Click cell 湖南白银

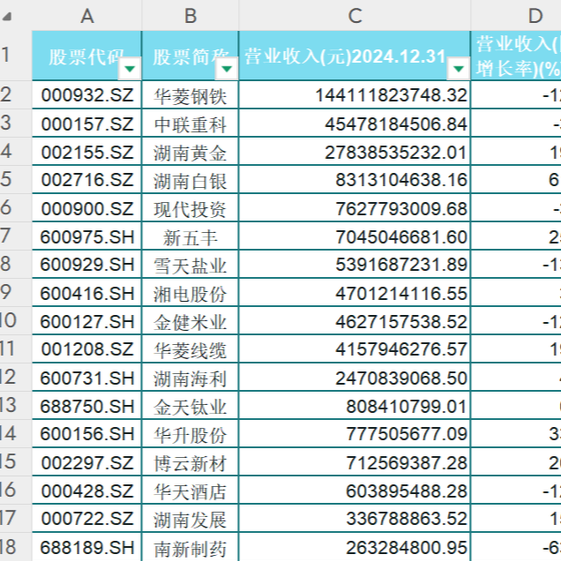190,180
